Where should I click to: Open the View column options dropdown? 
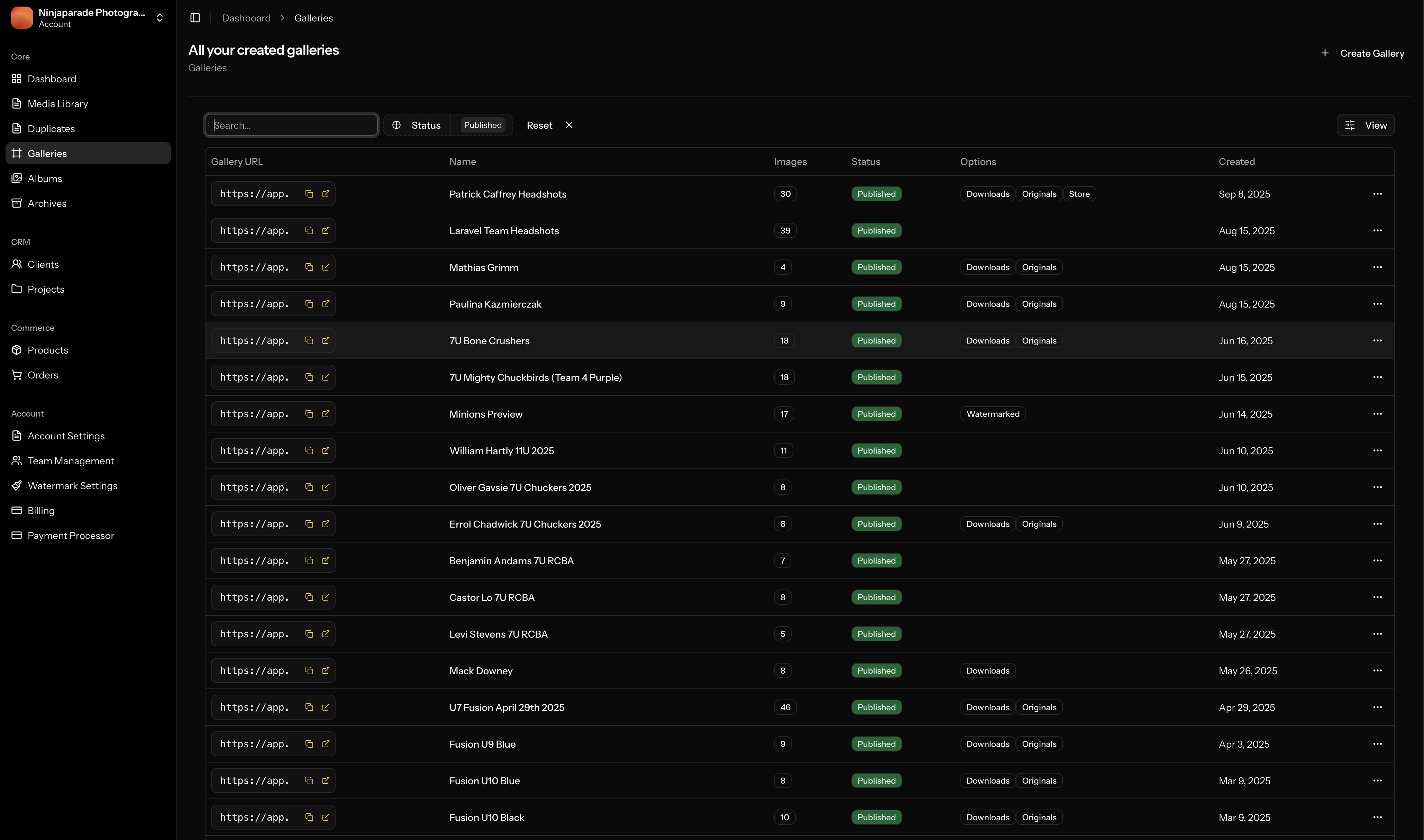point(1365,125)
